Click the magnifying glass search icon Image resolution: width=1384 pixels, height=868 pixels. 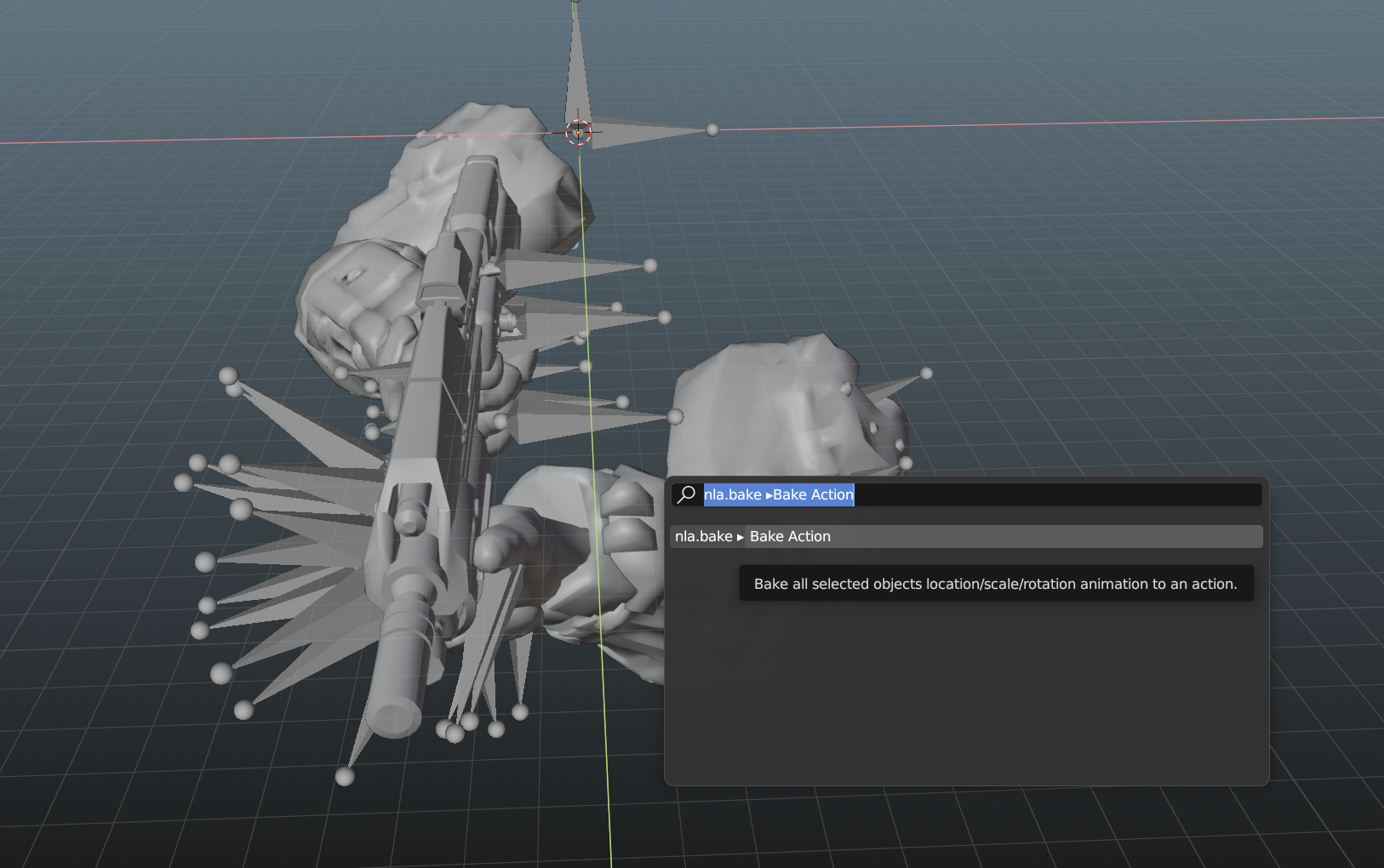click(687, 494)
